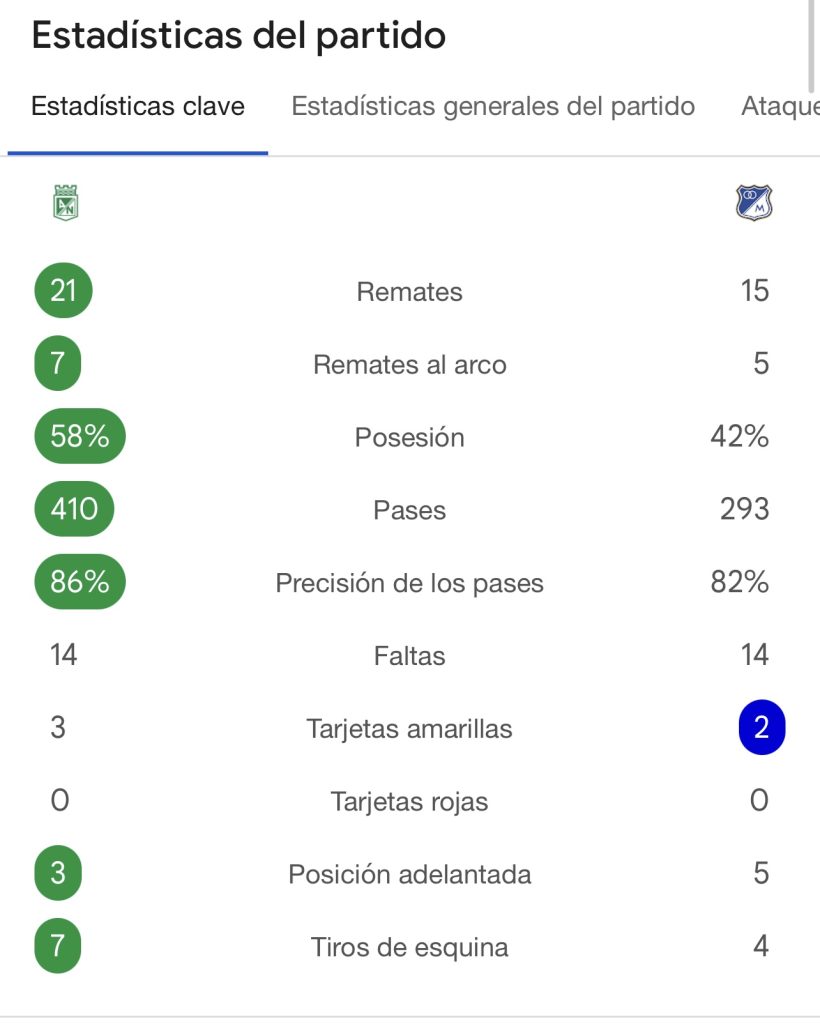820x1024 pixels.
Task: Click the Estadísticas del partido heading
Action: 239,36
